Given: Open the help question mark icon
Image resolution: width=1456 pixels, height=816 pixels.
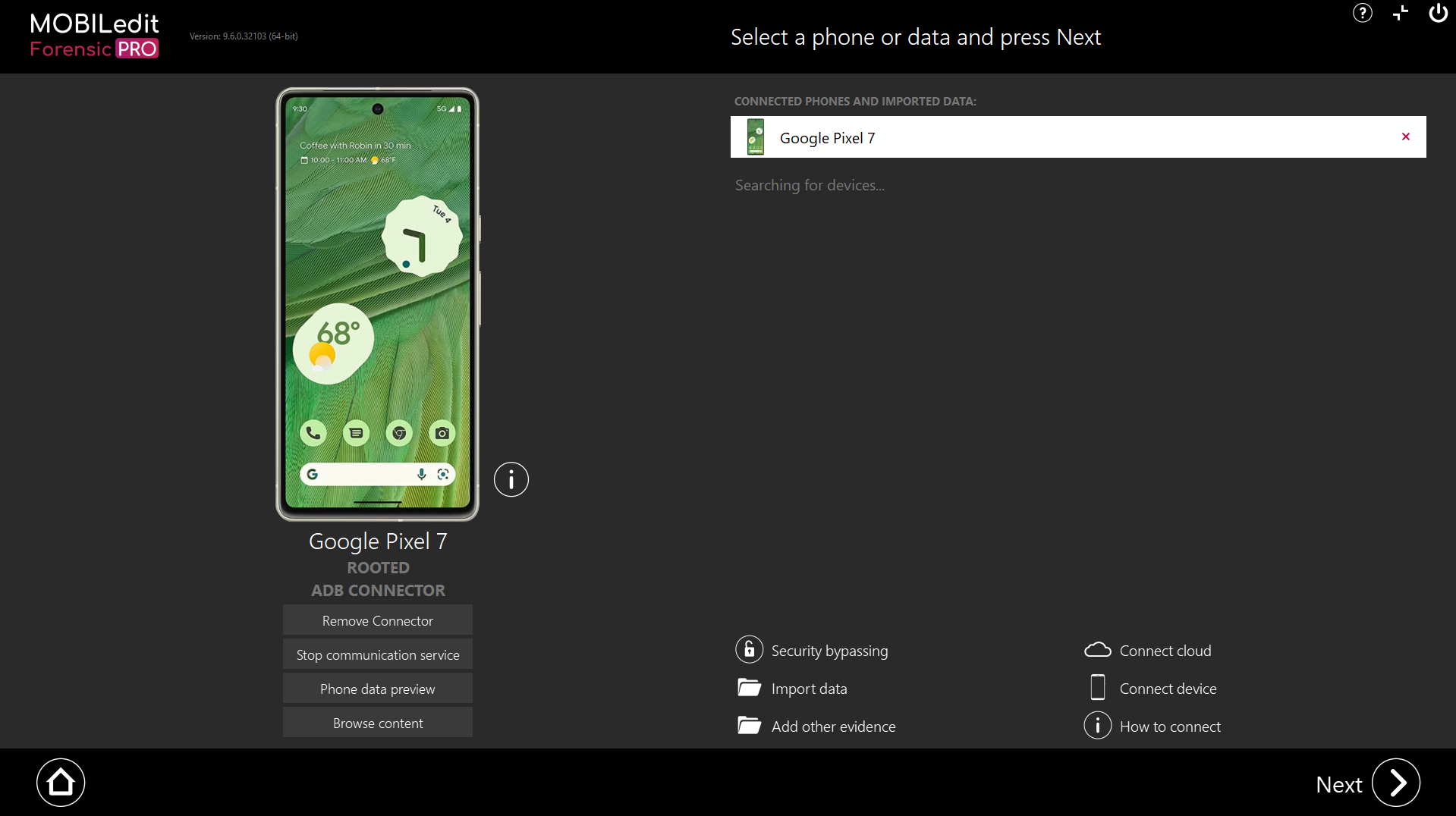Looking at the screenshot, I should pyautogui.click(x=1363, y=13).
